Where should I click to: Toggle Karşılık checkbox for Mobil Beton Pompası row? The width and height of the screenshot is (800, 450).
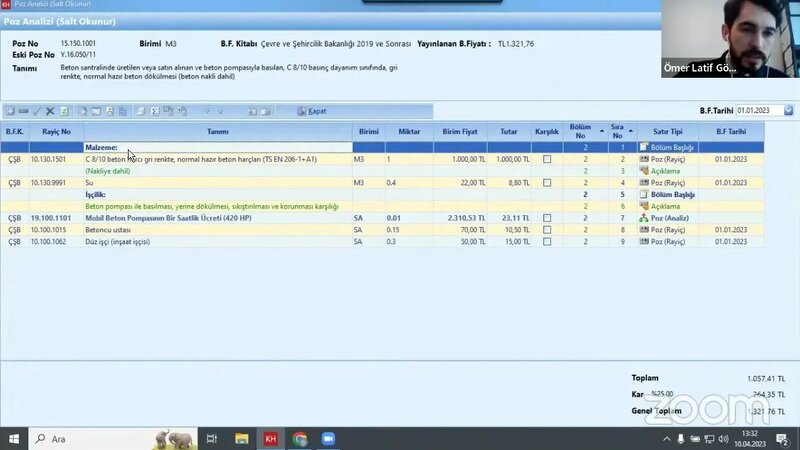click(x=547, y=218)
